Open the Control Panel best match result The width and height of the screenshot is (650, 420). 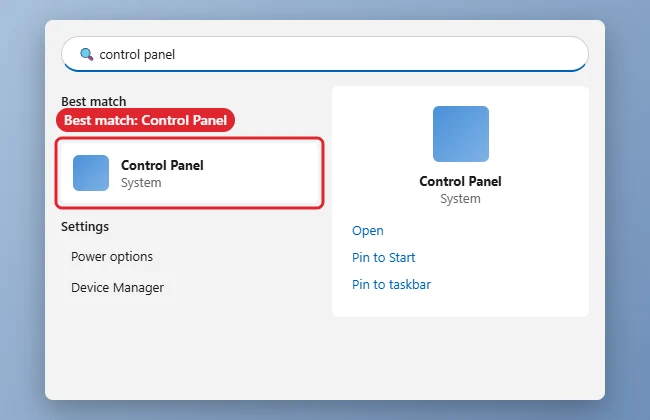pyautogui.click(x=189, y=173)
